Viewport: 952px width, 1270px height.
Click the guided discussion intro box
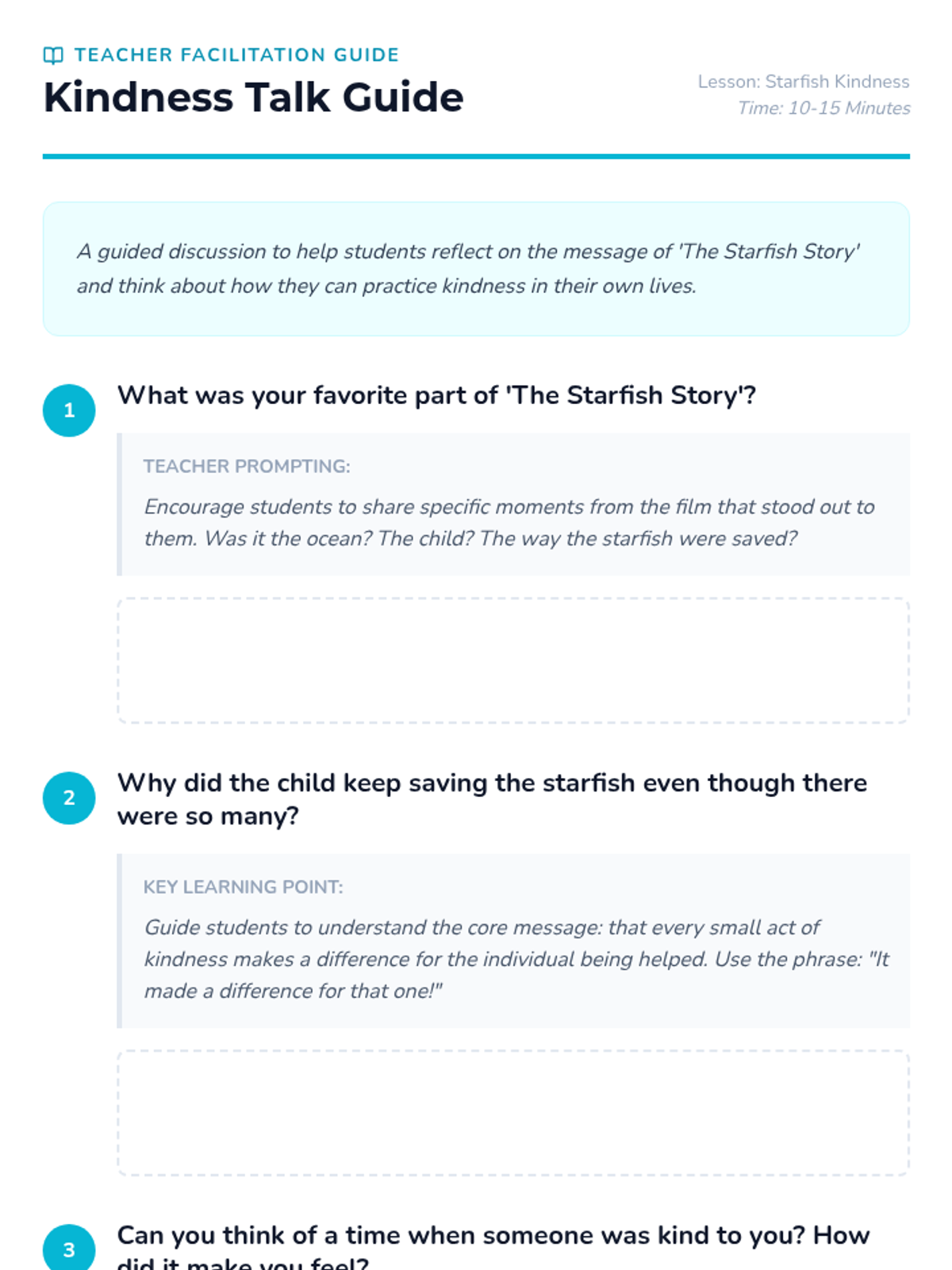tap(476, 268)
